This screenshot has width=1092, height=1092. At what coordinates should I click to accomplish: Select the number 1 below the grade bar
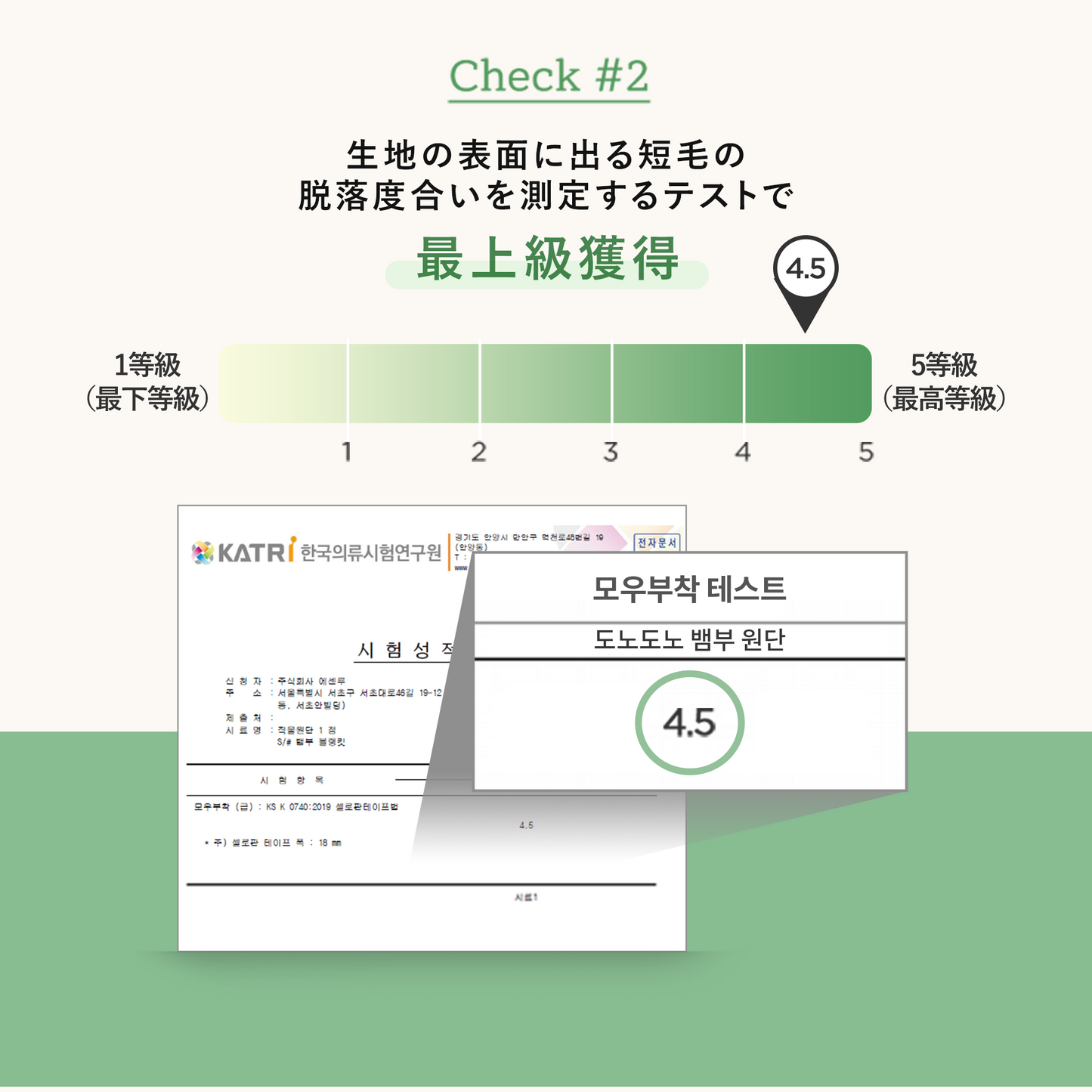(x=347, y=452)
